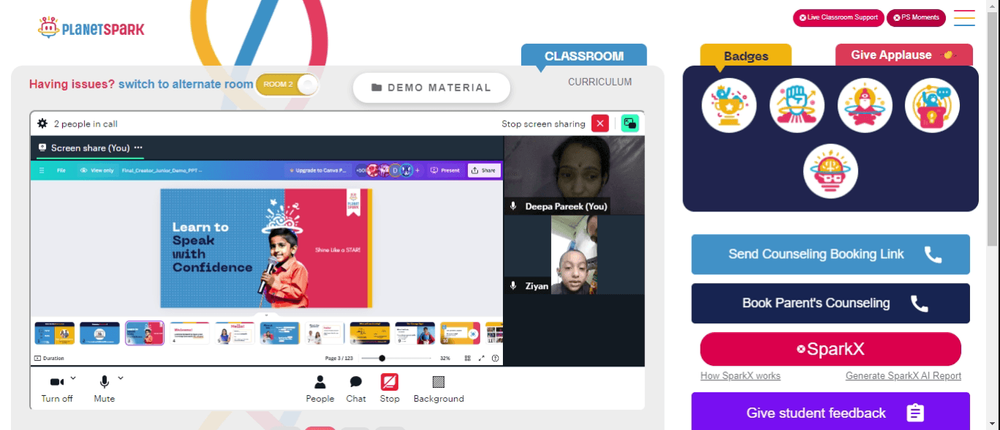Award the speaking lightbulb badge
1000x430 pixels.
[x=932, y=105]
